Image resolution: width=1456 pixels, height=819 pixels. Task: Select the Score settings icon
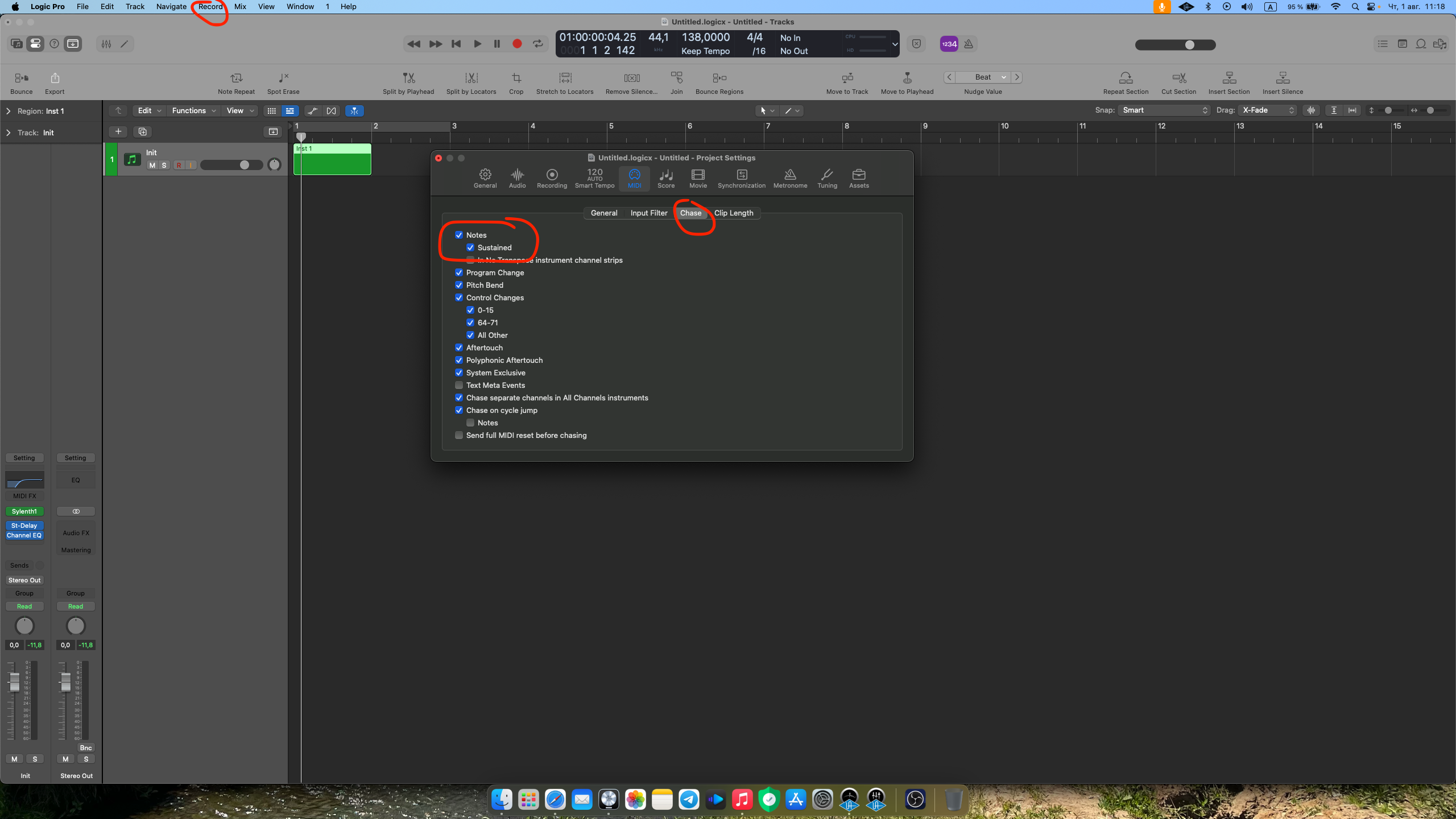665,178
